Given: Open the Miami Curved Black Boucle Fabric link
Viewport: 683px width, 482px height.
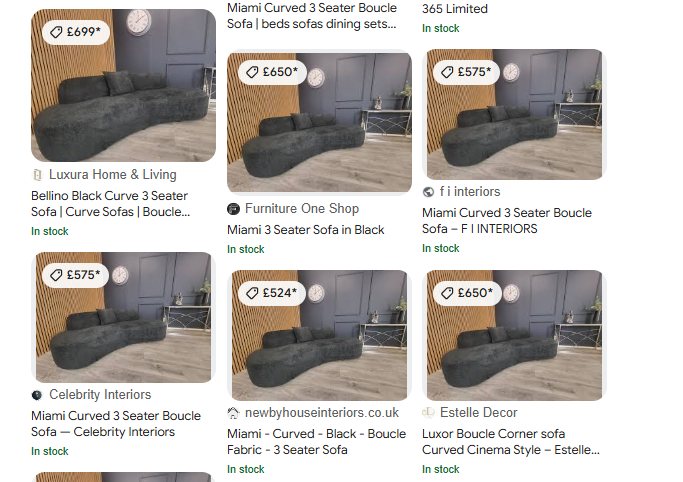Looking at the screenshot, I should (317, 442).
